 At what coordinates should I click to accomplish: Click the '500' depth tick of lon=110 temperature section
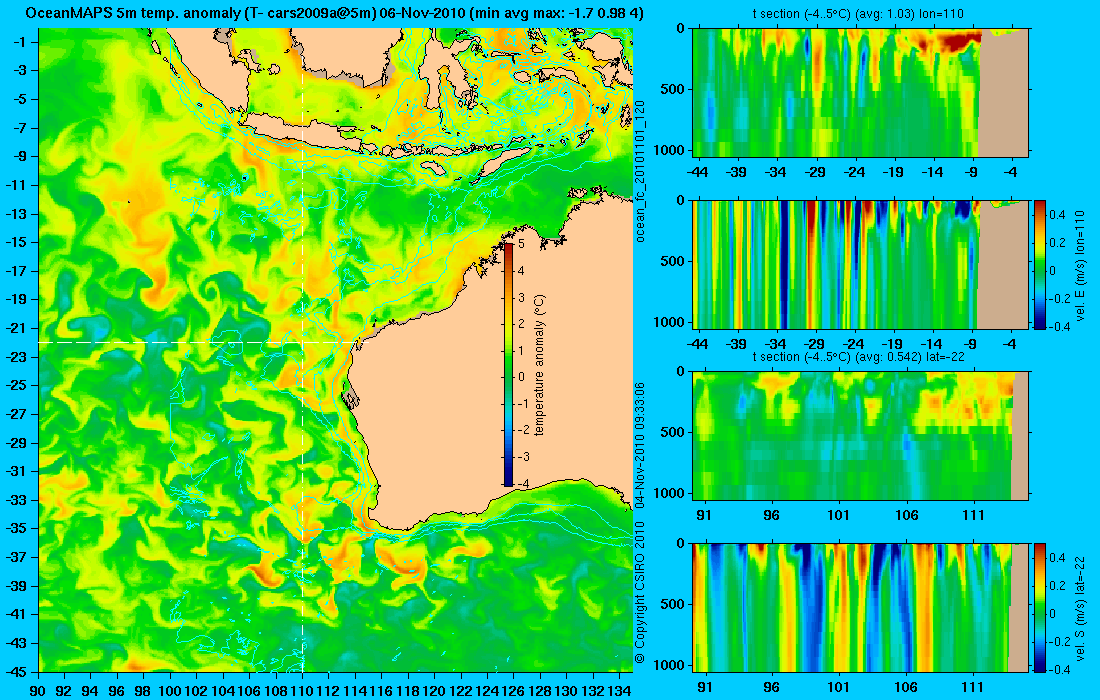tap(675, 89)
